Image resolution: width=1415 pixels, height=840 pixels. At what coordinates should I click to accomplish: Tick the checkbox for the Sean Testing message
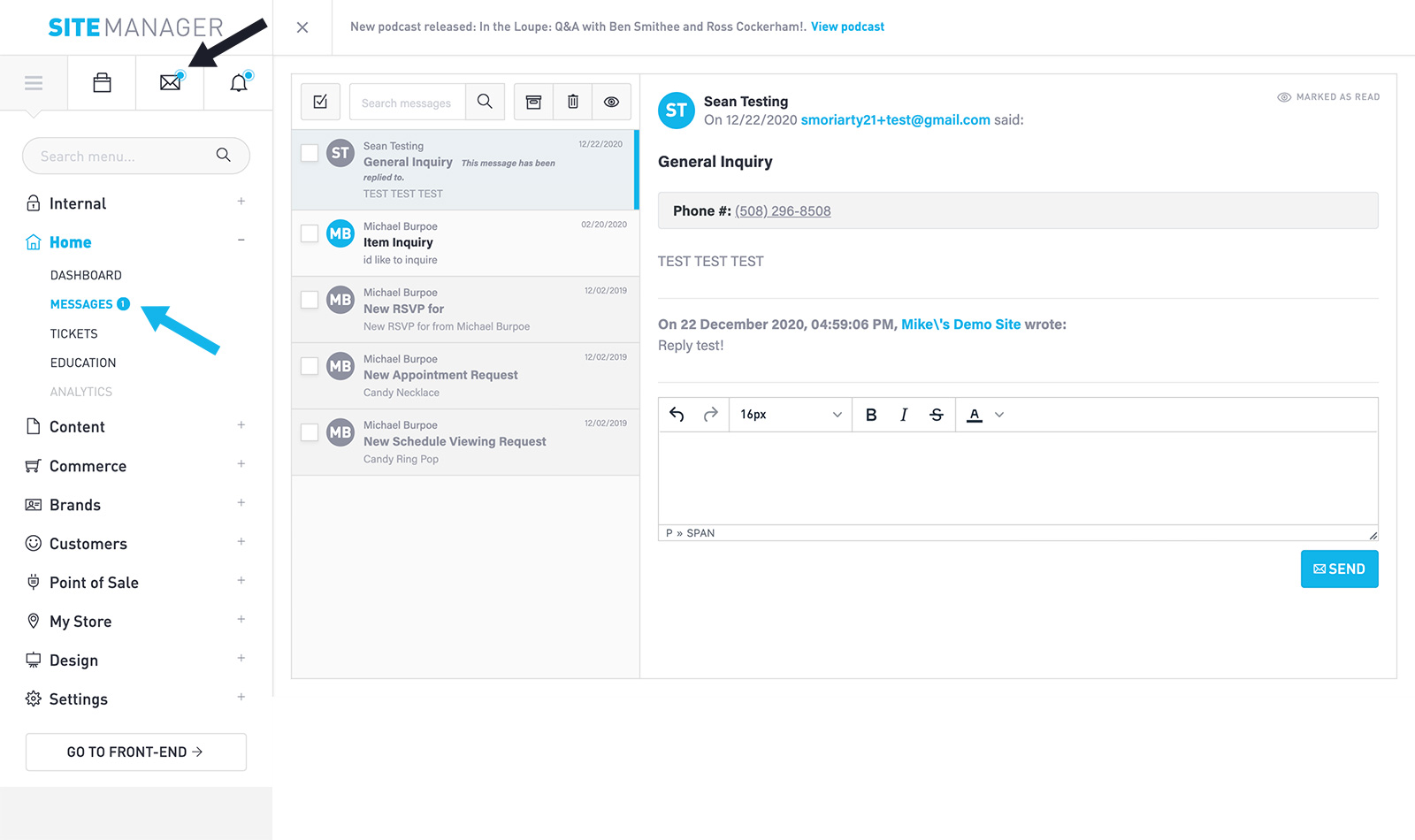310,153
